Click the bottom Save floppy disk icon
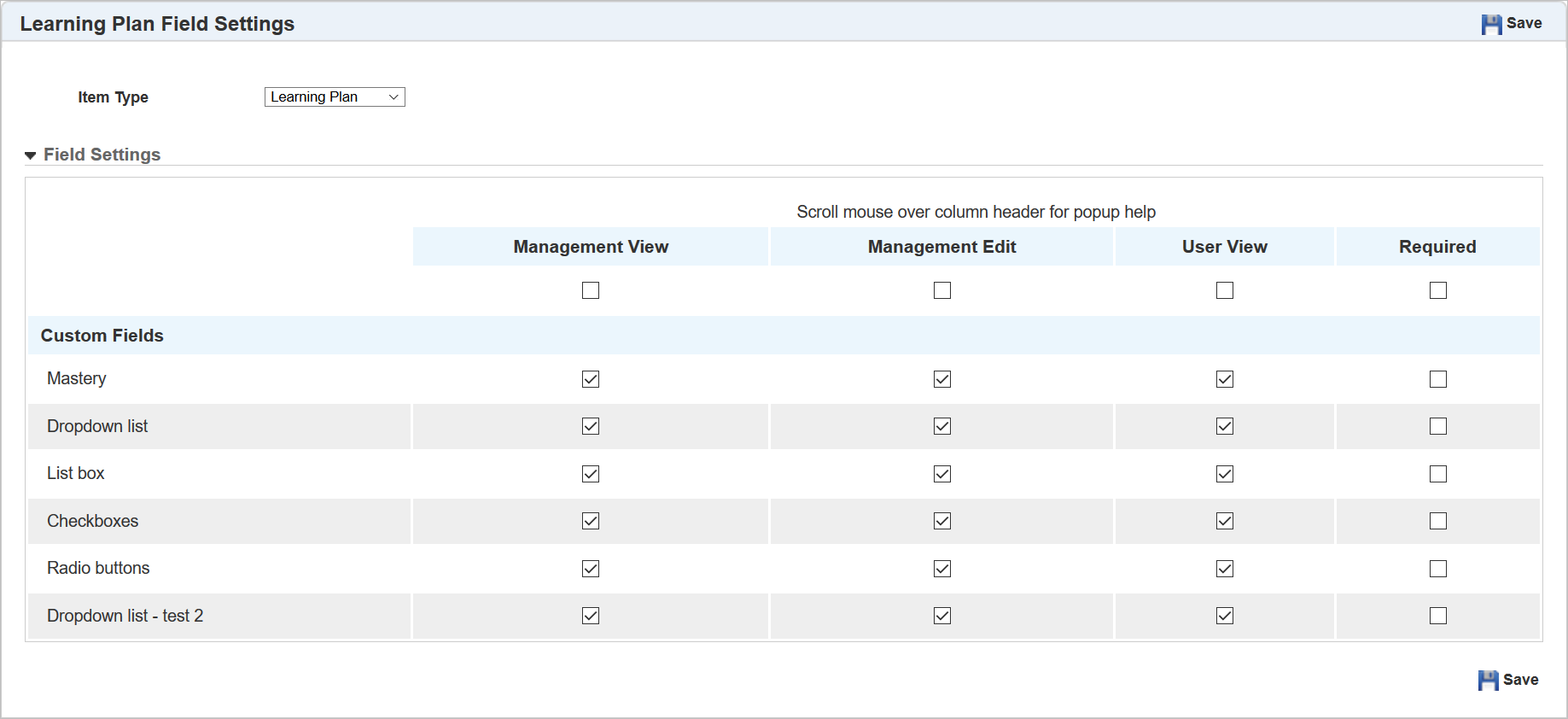Image resolution: width=1568 pixels, height=719 pixels. pos(1488,681)
